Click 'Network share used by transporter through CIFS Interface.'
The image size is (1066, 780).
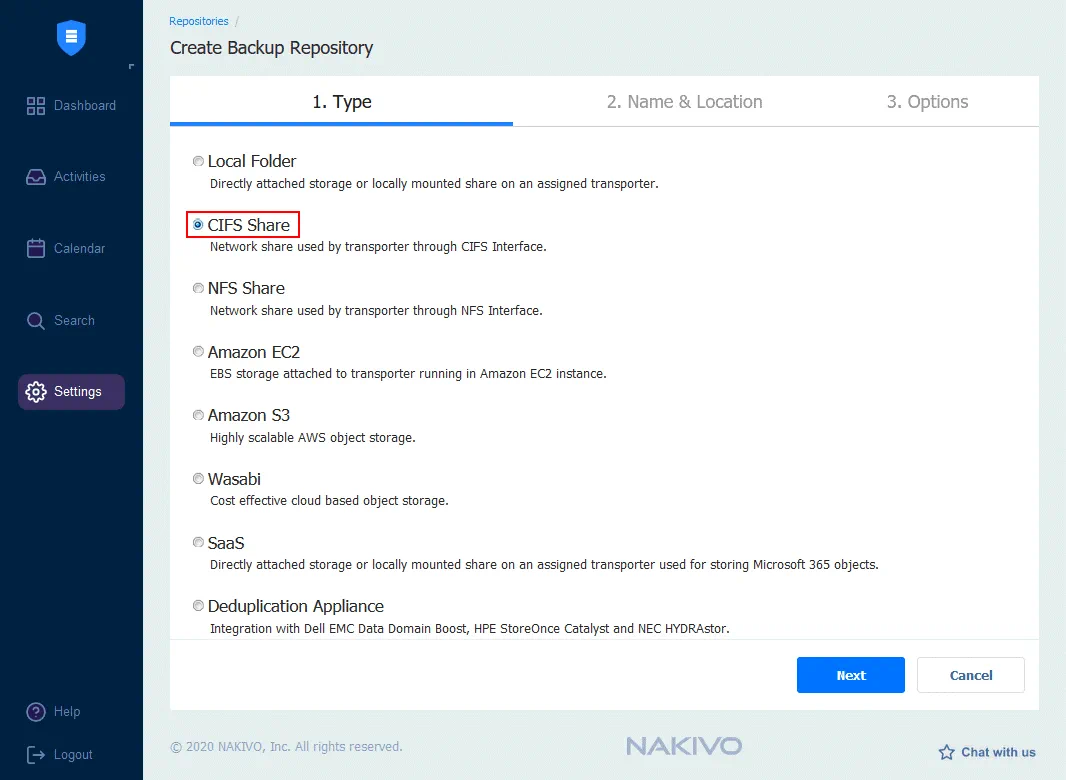point(378,247)
